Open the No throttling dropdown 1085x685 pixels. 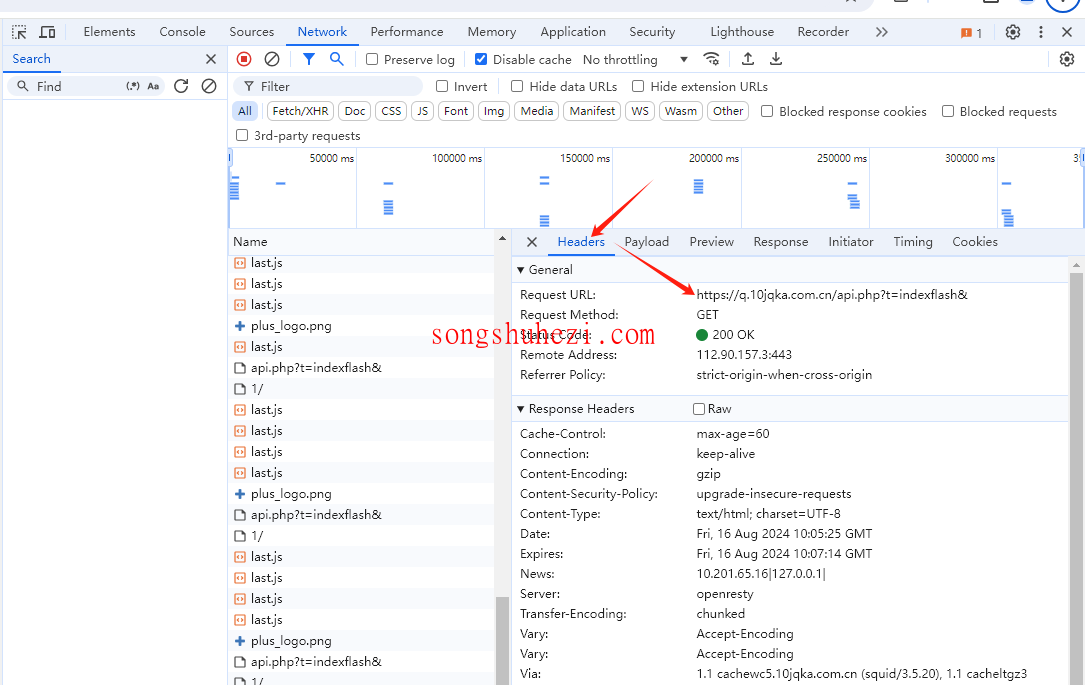[635, 60]
